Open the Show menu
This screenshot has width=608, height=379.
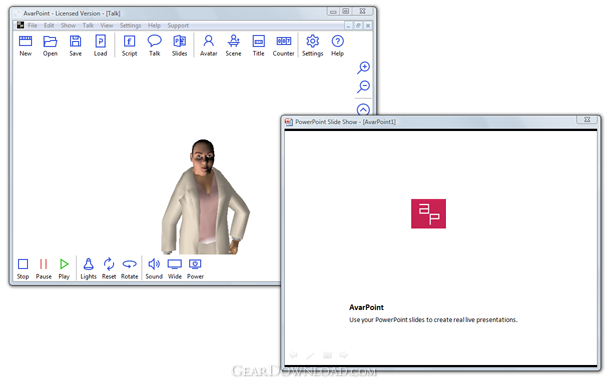tap(68, 26)
